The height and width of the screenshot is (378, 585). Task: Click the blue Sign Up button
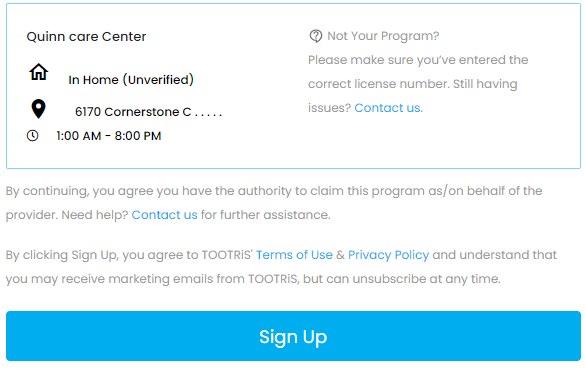[x=293, y=336]
